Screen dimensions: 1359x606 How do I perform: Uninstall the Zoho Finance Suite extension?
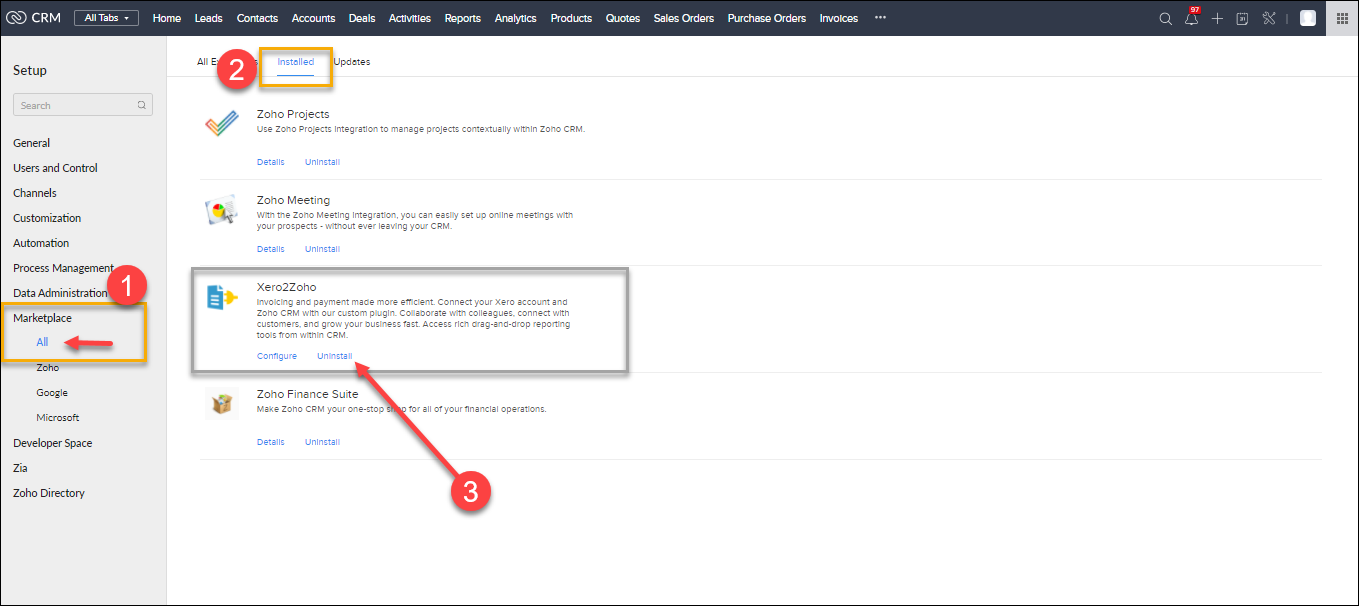[x=323, y=442]
